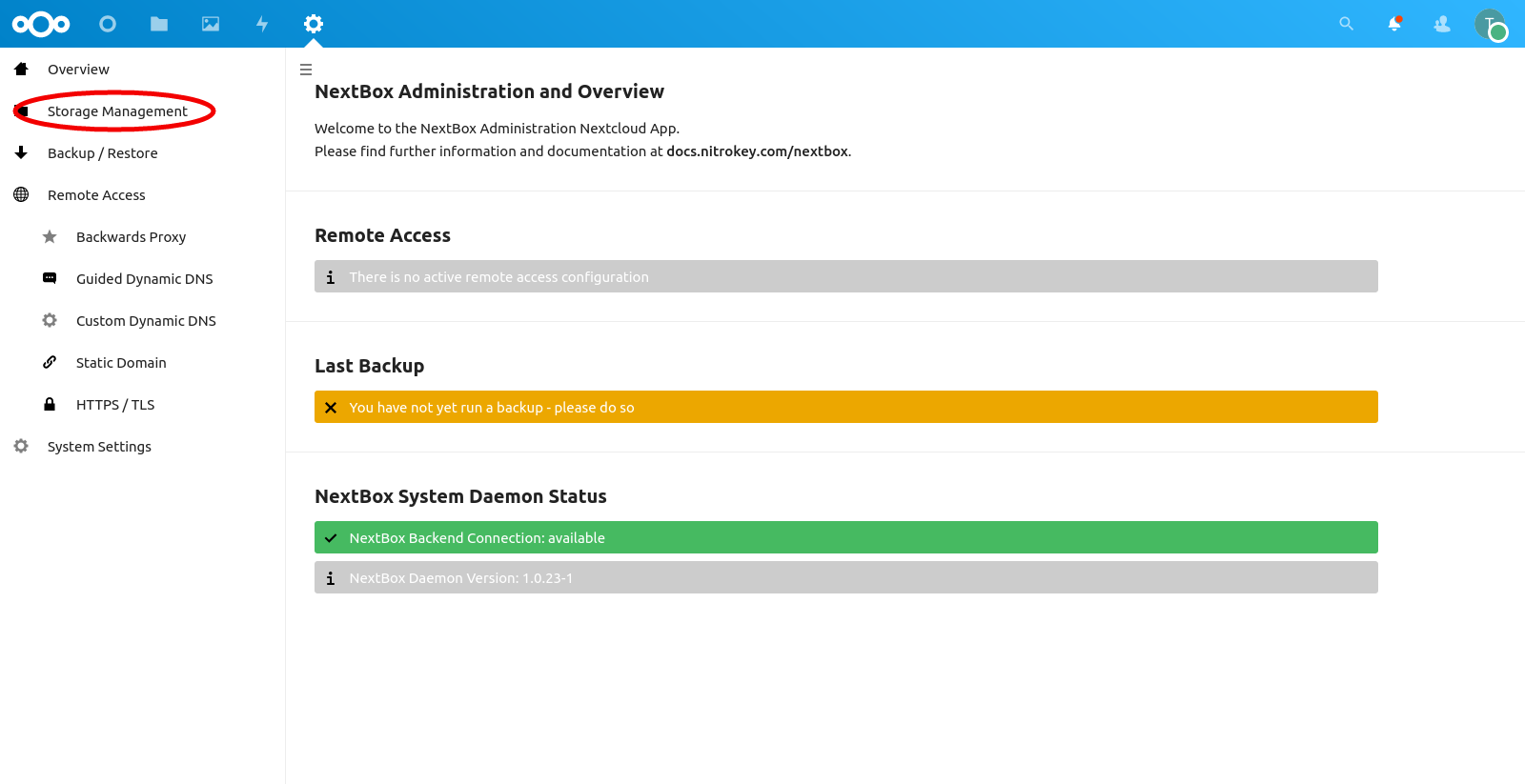Open the notifications bell icon
1525x784 pixels.
click(x=1394, y=24)
